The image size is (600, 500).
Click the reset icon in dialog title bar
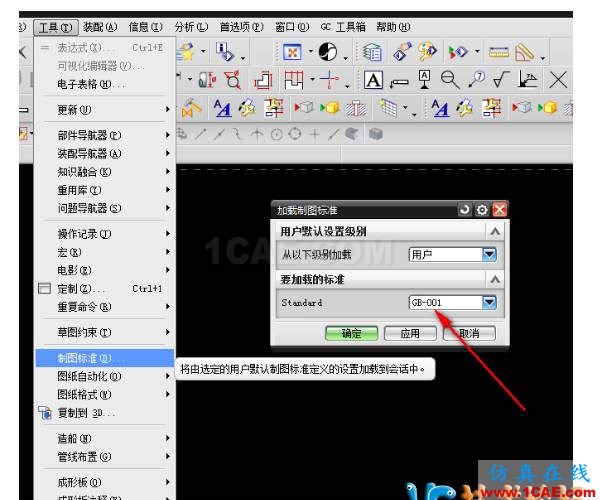[465, 210]
